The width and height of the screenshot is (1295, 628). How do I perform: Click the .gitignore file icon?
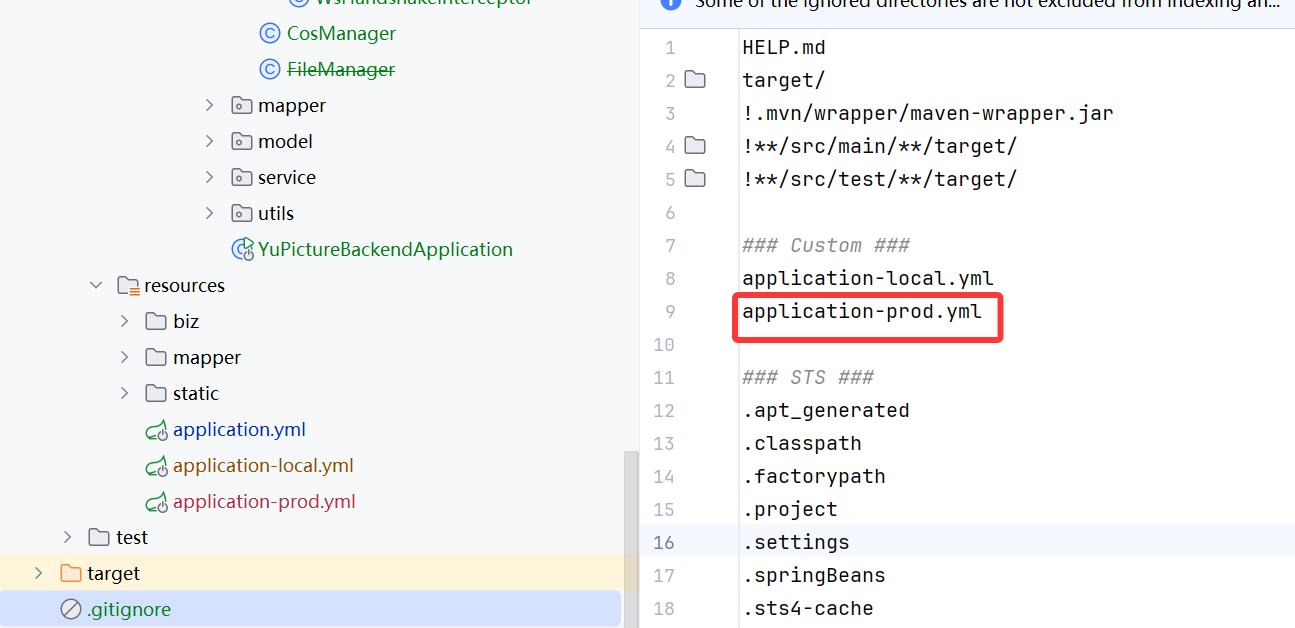(x=70, y=609)
